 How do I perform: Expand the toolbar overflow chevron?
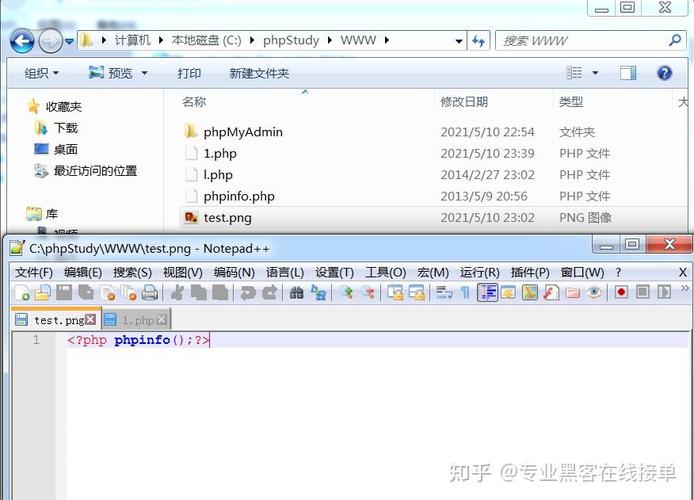point(684,289)
